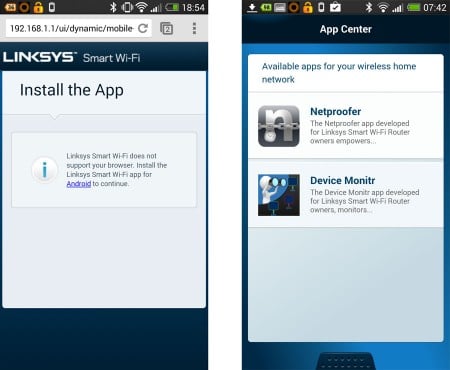Image resolution: width=450 pixels, height=370 pixels.
Task: Tap Wi-Fi icon in left phone status bar
Action: coord(142,7)
